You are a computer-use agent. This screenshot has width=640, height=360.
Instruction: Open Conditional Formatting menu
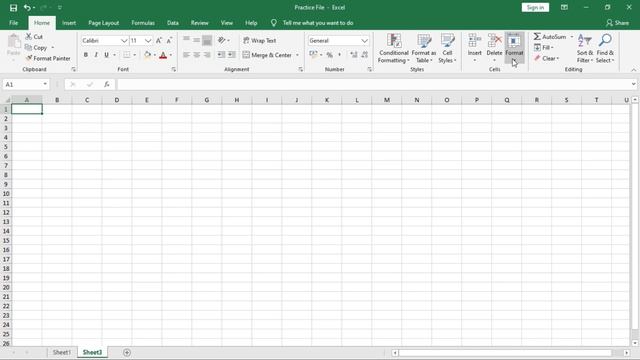393,48
